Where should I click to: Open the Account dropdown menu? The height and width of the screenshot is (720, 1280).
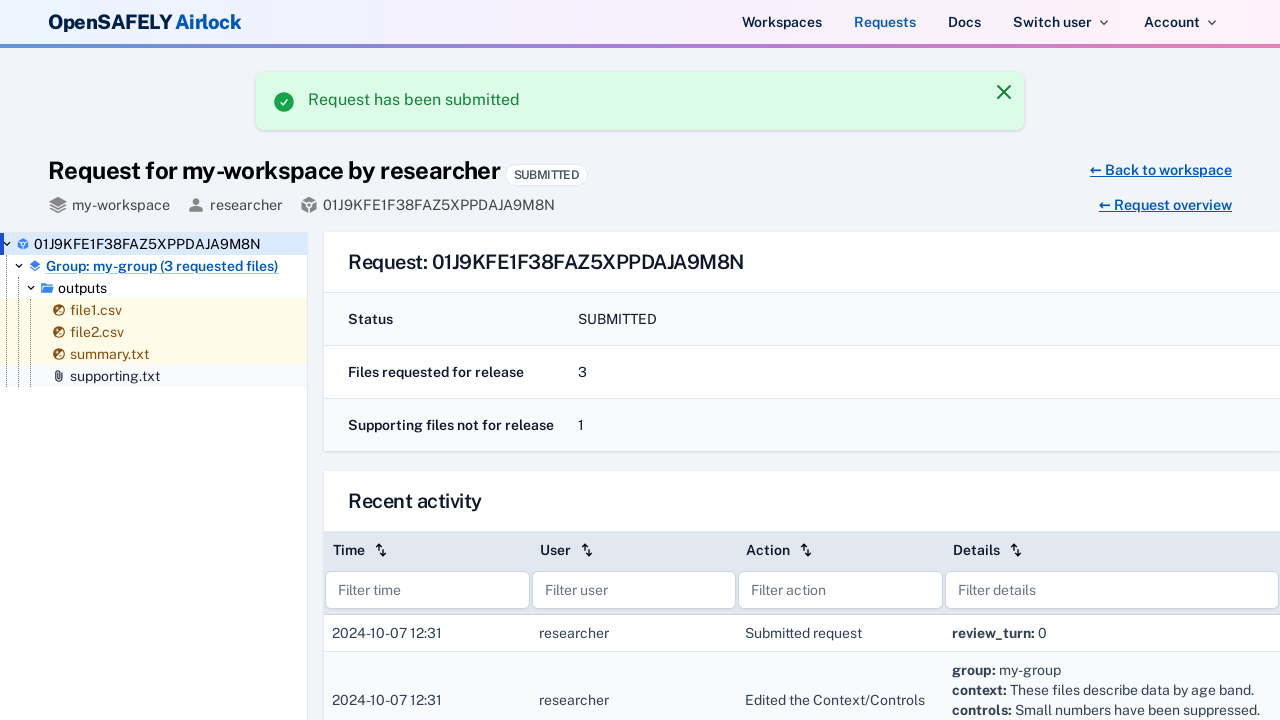tap(1180, 22)
